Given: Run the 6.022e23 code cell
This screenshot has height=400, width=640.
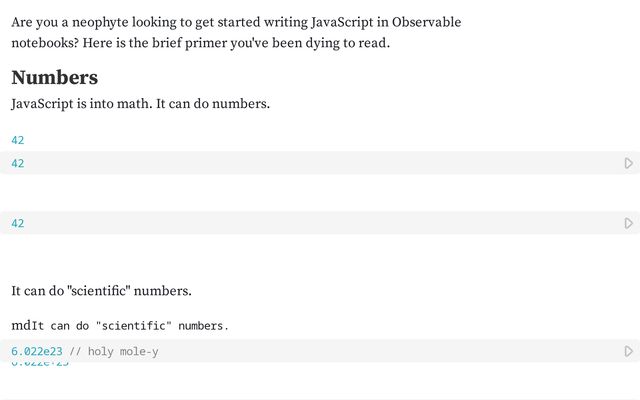Looking at the screenshot, I should click(x=628, y=351).
